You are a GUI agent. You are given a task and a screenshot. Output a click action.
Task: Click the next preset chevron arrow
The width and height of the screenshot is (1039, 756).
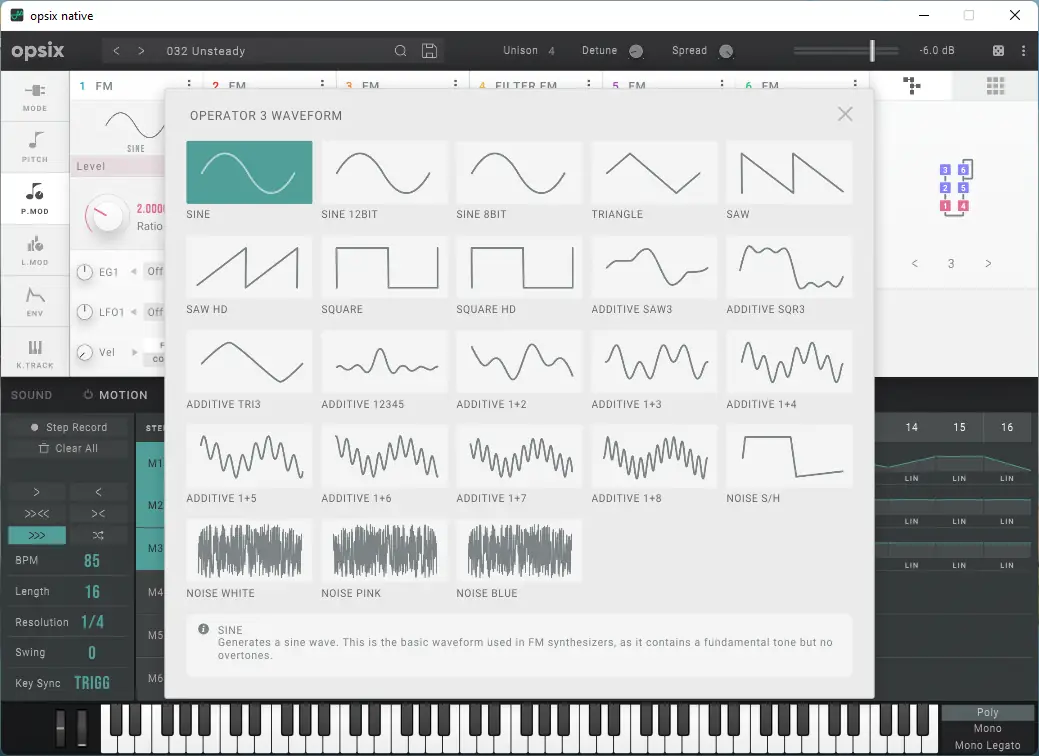140,50
